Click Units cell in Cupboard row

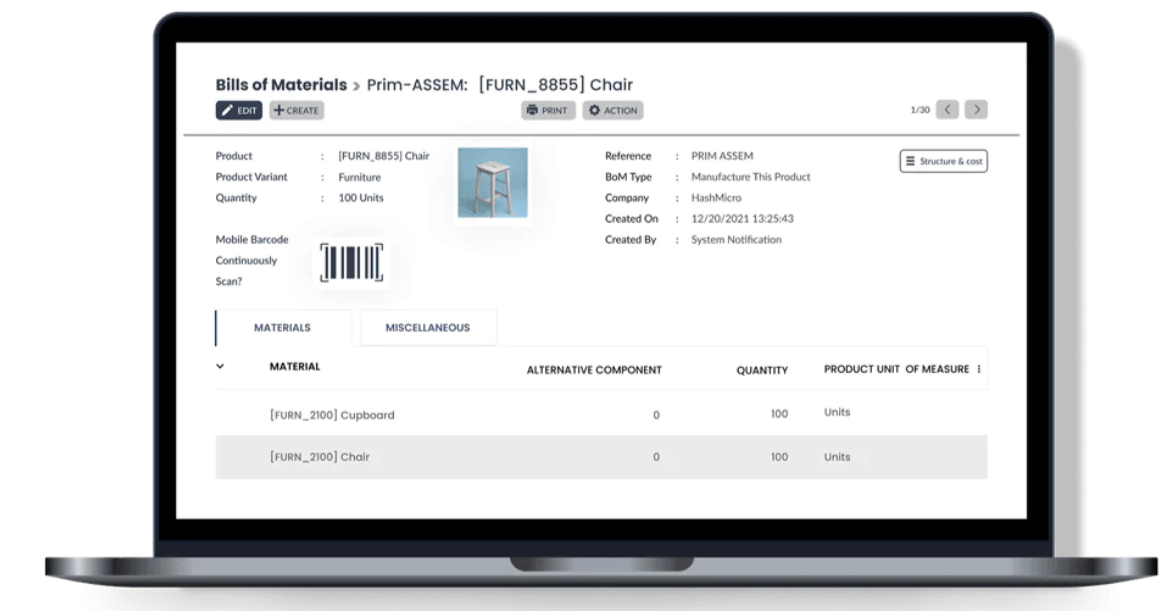click(837, 412)
